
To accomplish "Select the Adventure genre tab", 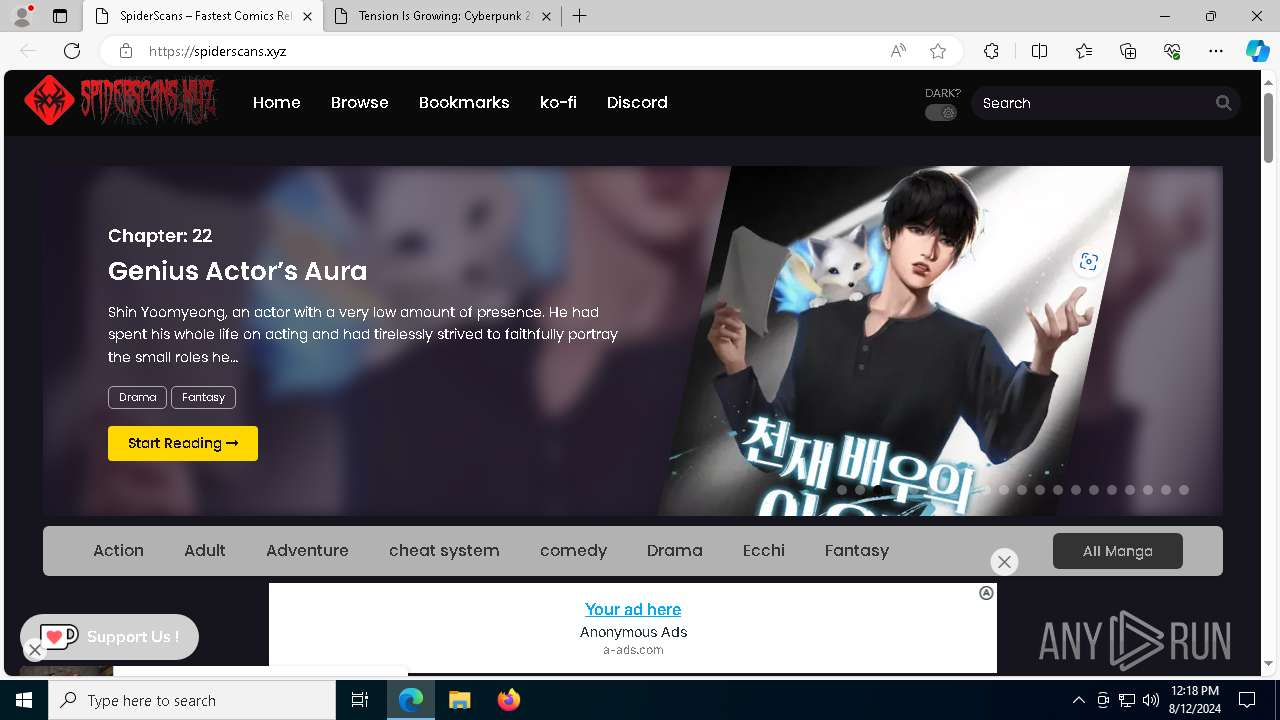I will pos(307,551).
